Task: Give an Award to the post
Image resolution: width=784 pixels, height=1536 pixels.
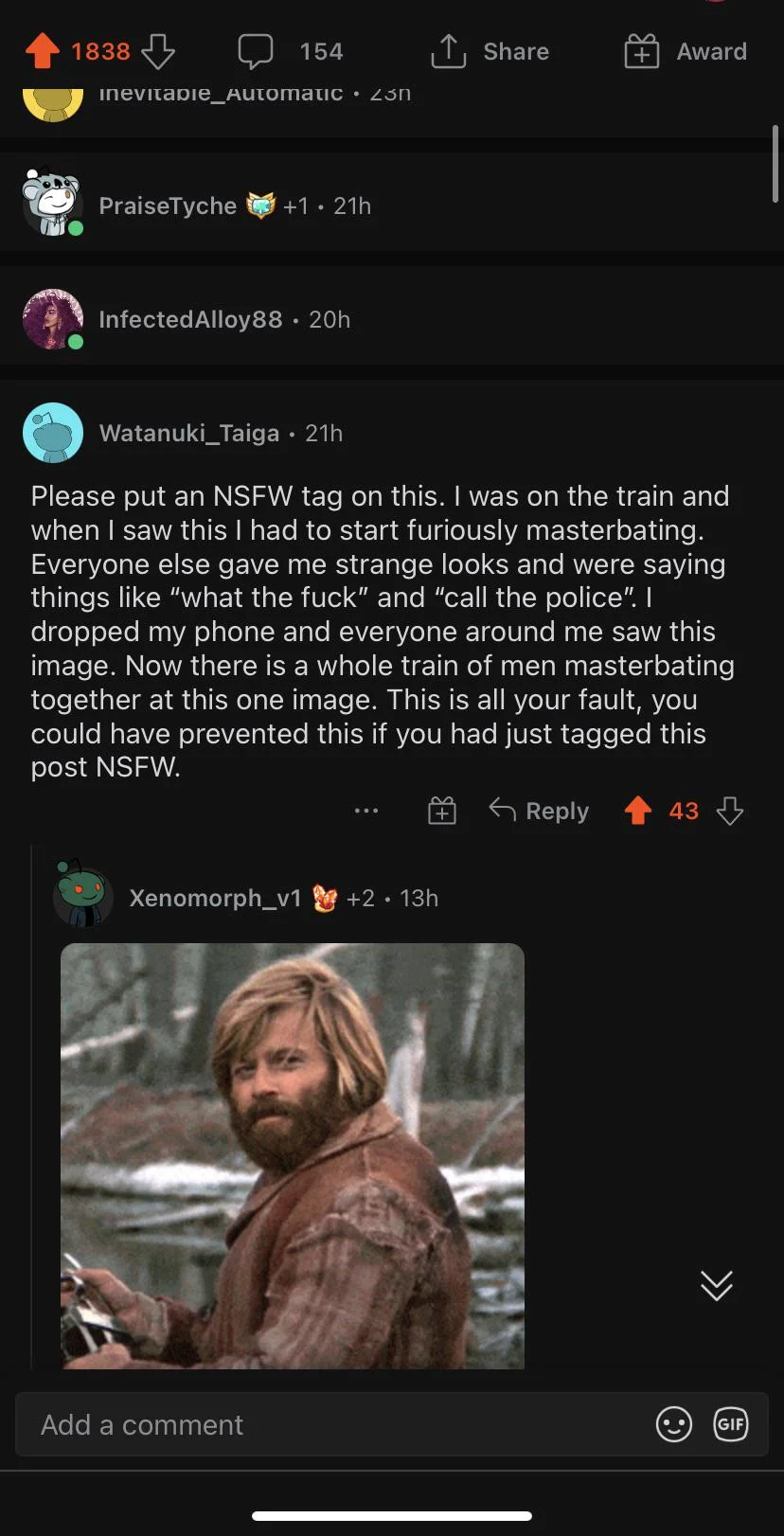Action: pyautogui.click(x=686, y=51)
